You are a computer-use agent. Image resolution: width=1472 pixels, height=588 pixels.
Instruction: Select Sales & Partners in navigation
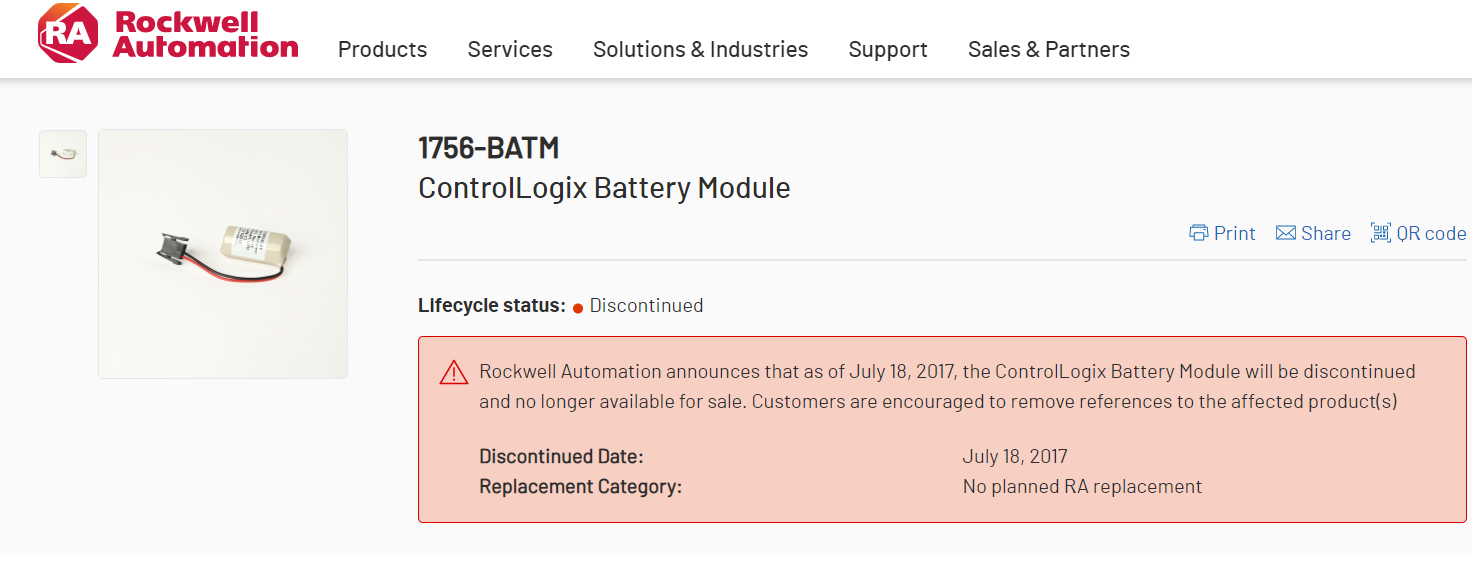(x=1048, y=49)
